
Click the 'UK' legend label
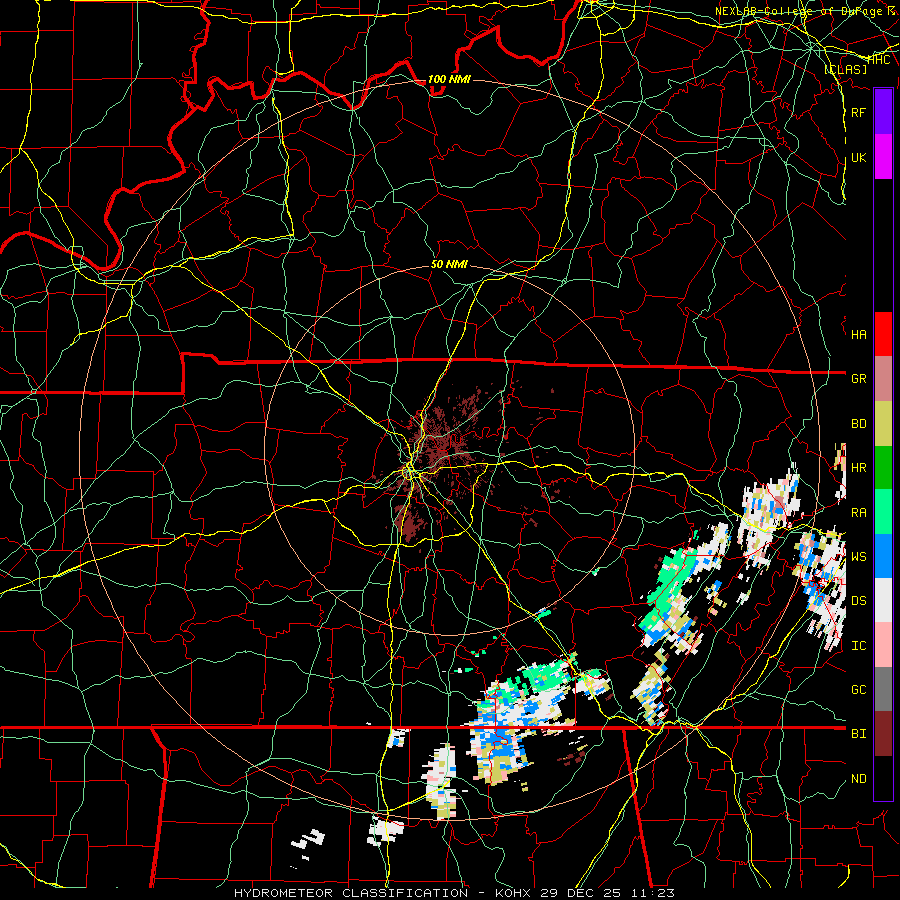[858, 157]
